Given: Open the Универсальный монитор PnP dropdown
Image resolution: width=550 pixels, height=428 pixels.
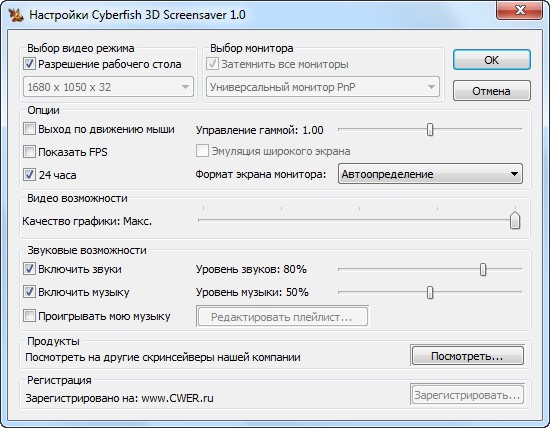Looking at the screenshot, I should pyautogui.click(x=323, y=87).
